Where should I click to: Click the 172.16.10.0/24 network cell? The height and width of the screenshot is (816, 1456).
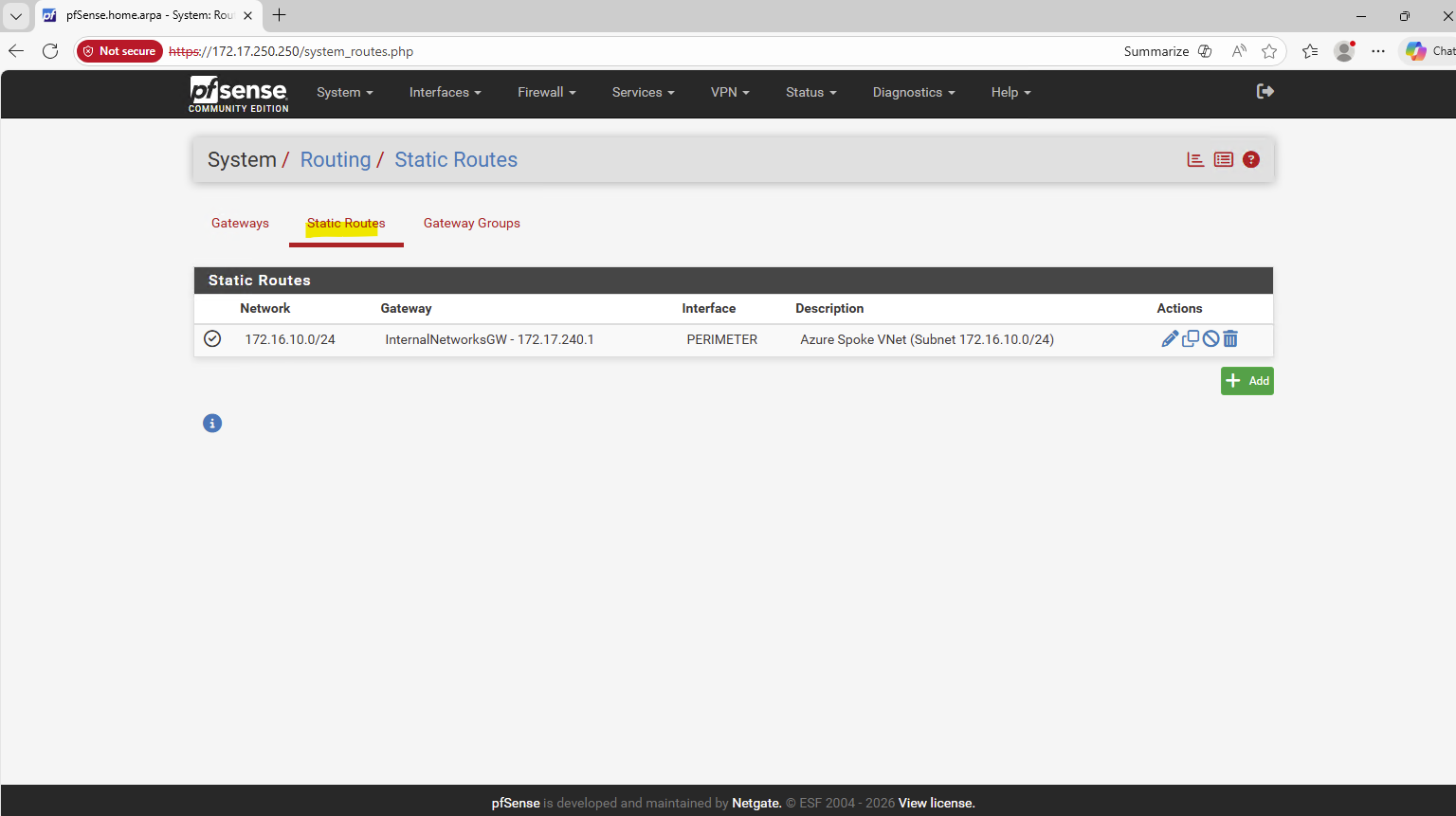pos(290,339)
